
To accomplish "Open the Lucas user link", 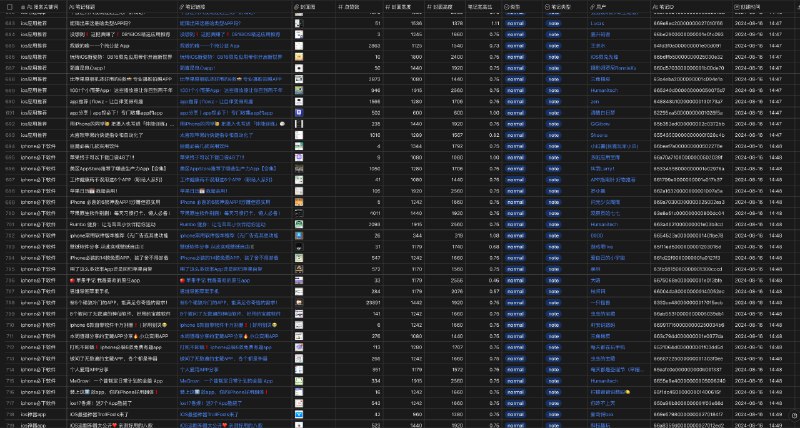I will pyautogui.click(x=597, y=23).
